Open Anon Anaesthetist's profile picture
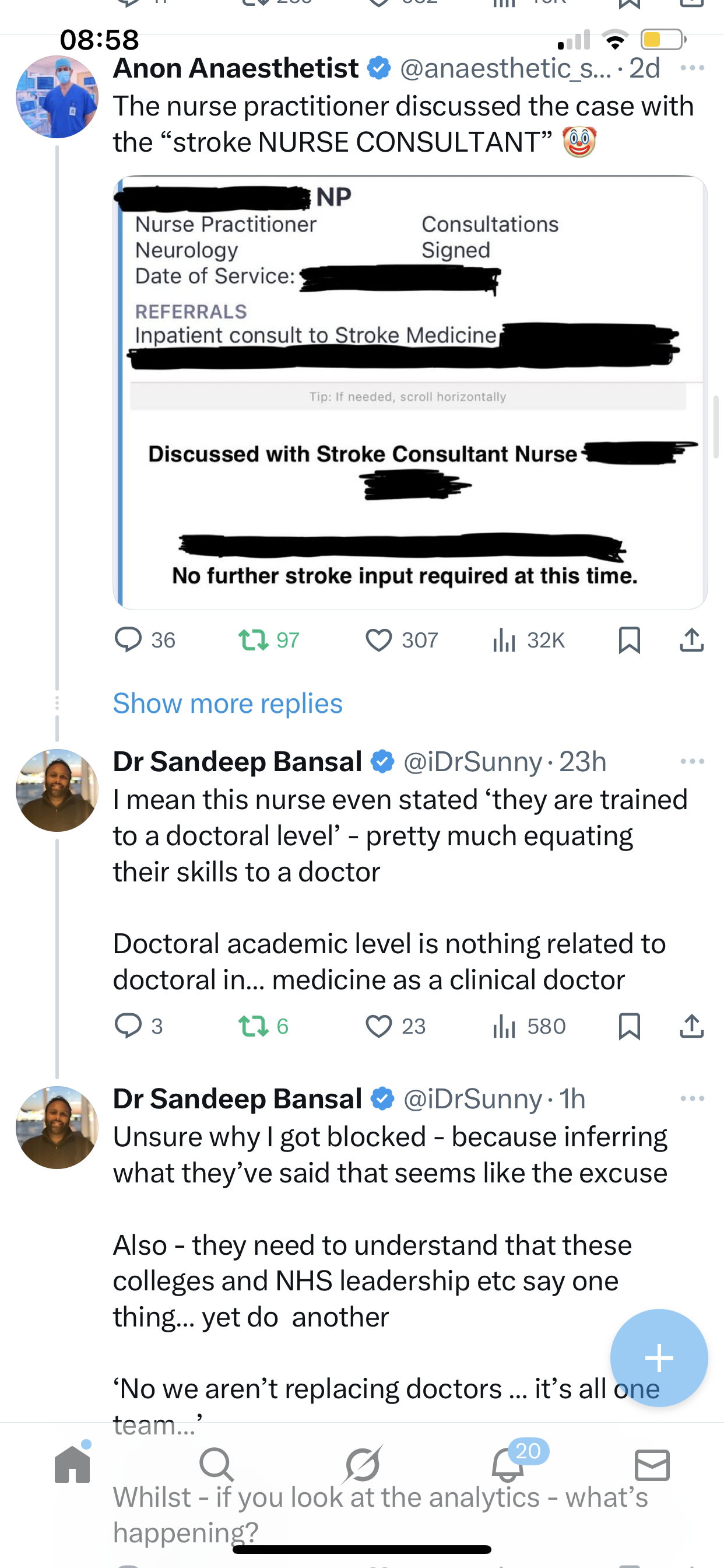Screen dimensions: 724x1568 (57, 97)
